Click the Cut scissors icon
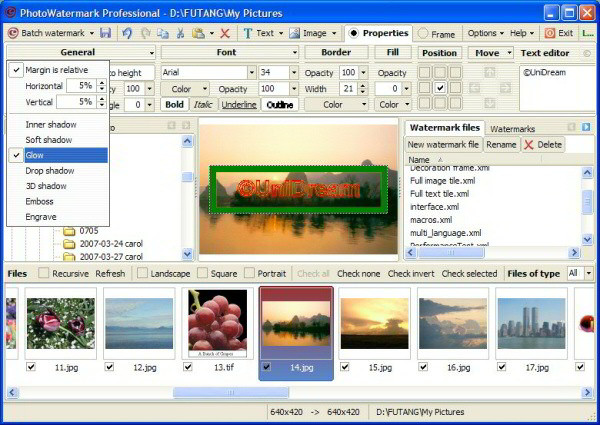Screen dimensions: 600x425 (180, 33)
